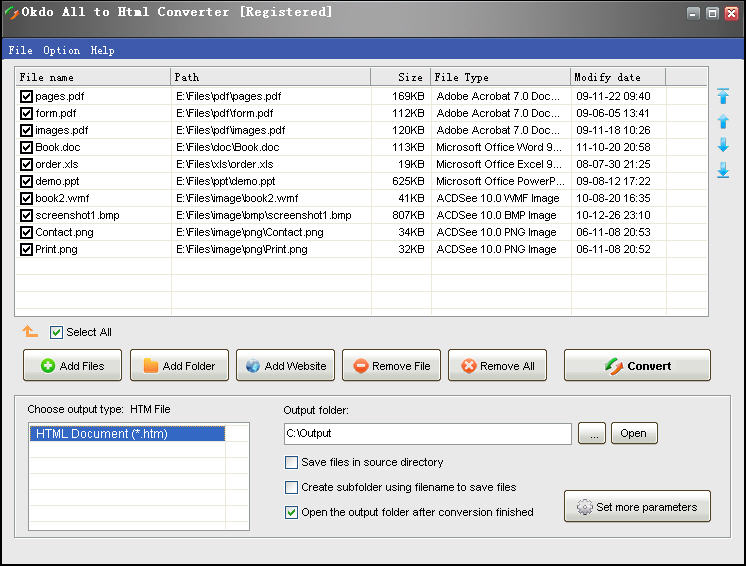Image resolution: width=746 pixels, height=566 pixels.
Task: Enable Save files in source directory
Action: (292, 463)
